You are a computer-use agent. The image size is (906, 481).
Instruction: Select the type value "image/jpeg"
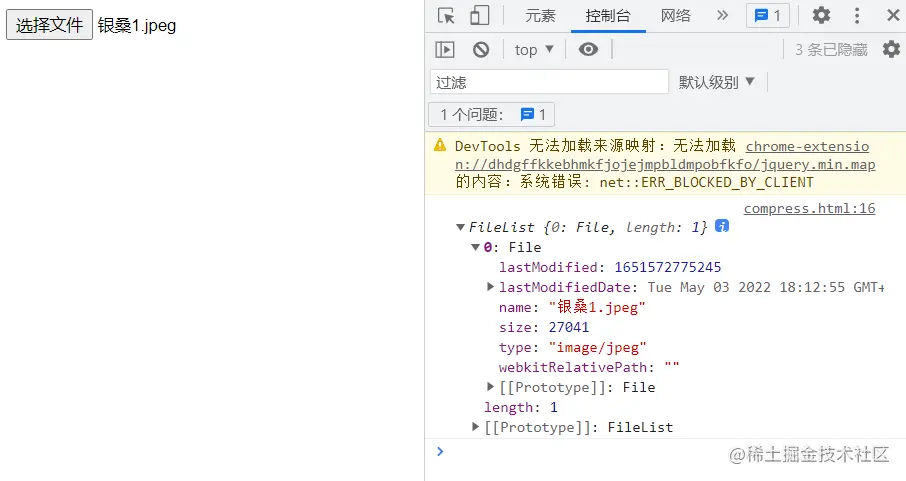(x=597, y=347)
